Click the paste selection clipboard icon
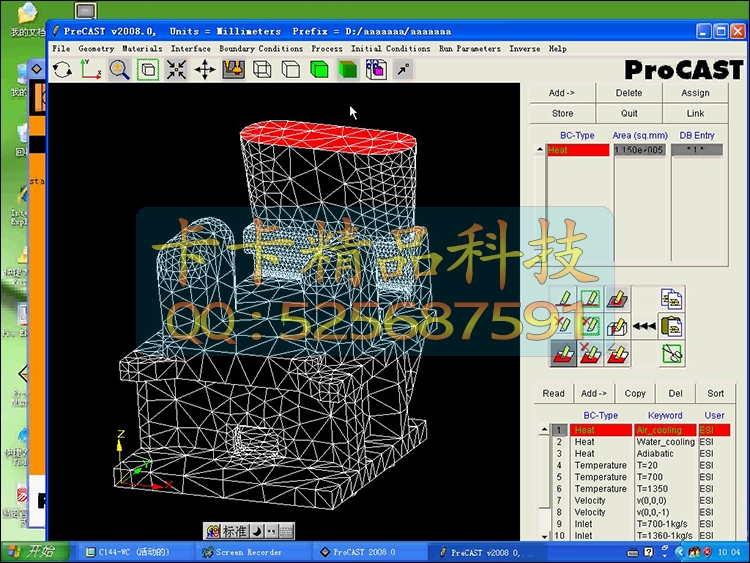This screenshot has width=750, height=563. coord(672,326)
